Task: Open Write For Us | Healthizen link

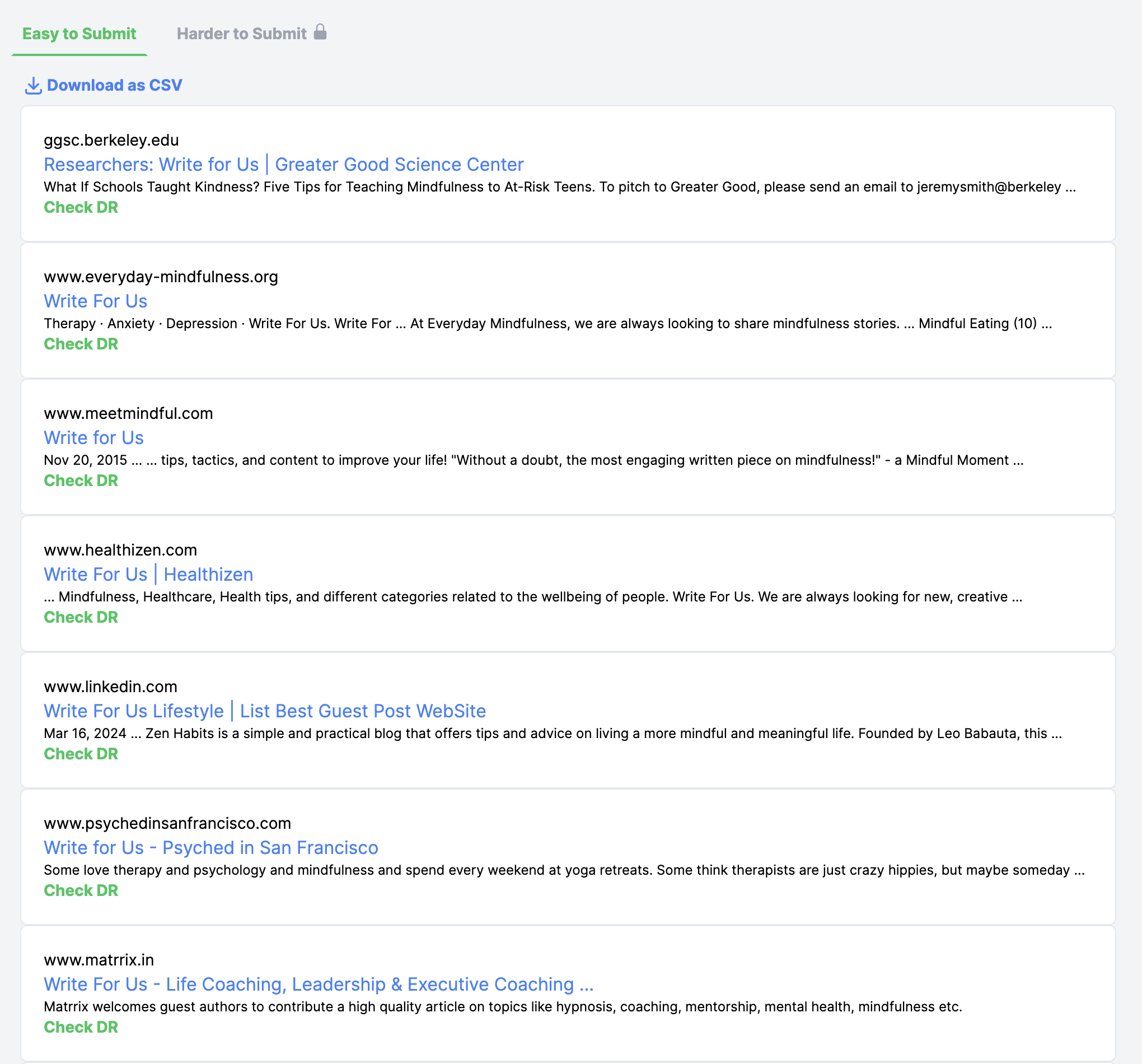Action: point(149,575)
